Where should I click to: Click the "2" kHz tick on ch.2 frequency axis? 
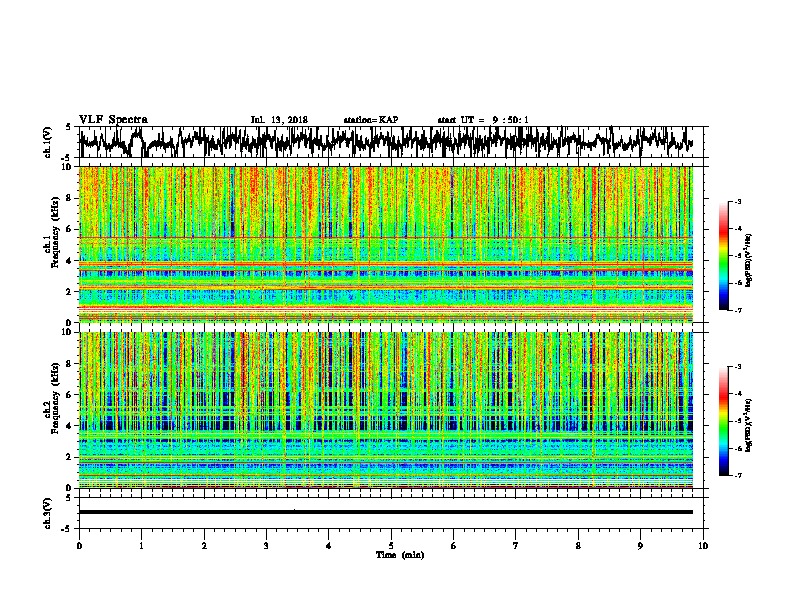tap(69, 457)
